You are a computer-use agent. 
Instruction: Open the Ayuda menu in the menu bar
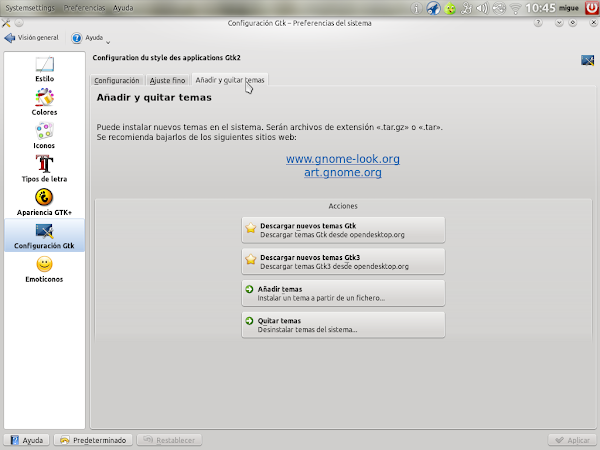coord(123,8)
